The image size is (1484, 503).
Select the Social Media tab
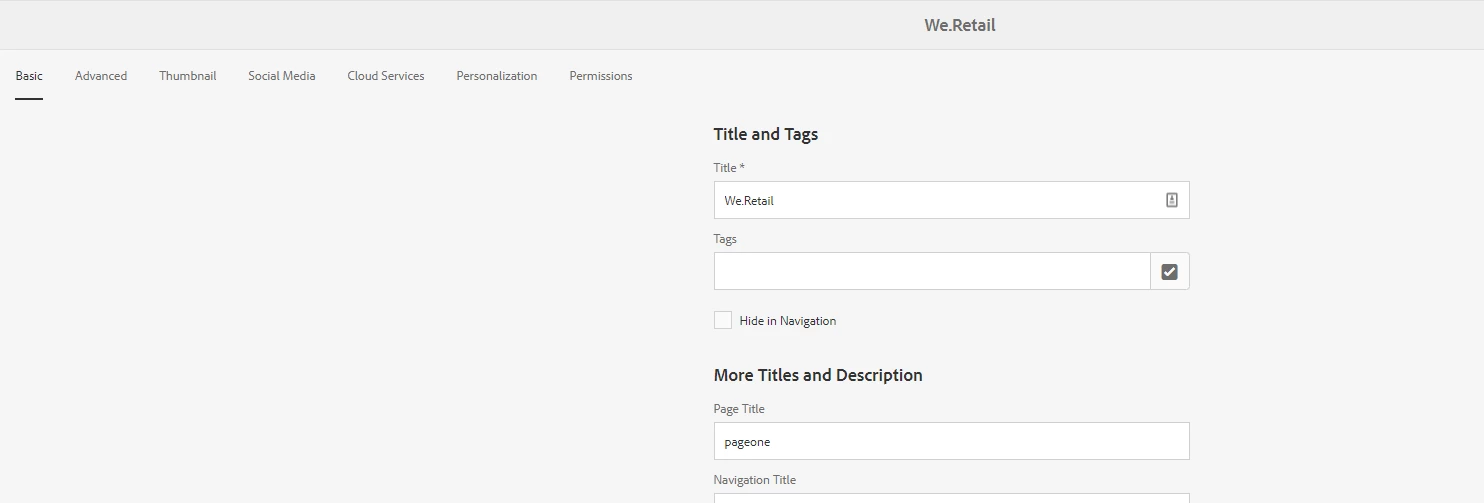pyautogui.click(x=282, y=76)
